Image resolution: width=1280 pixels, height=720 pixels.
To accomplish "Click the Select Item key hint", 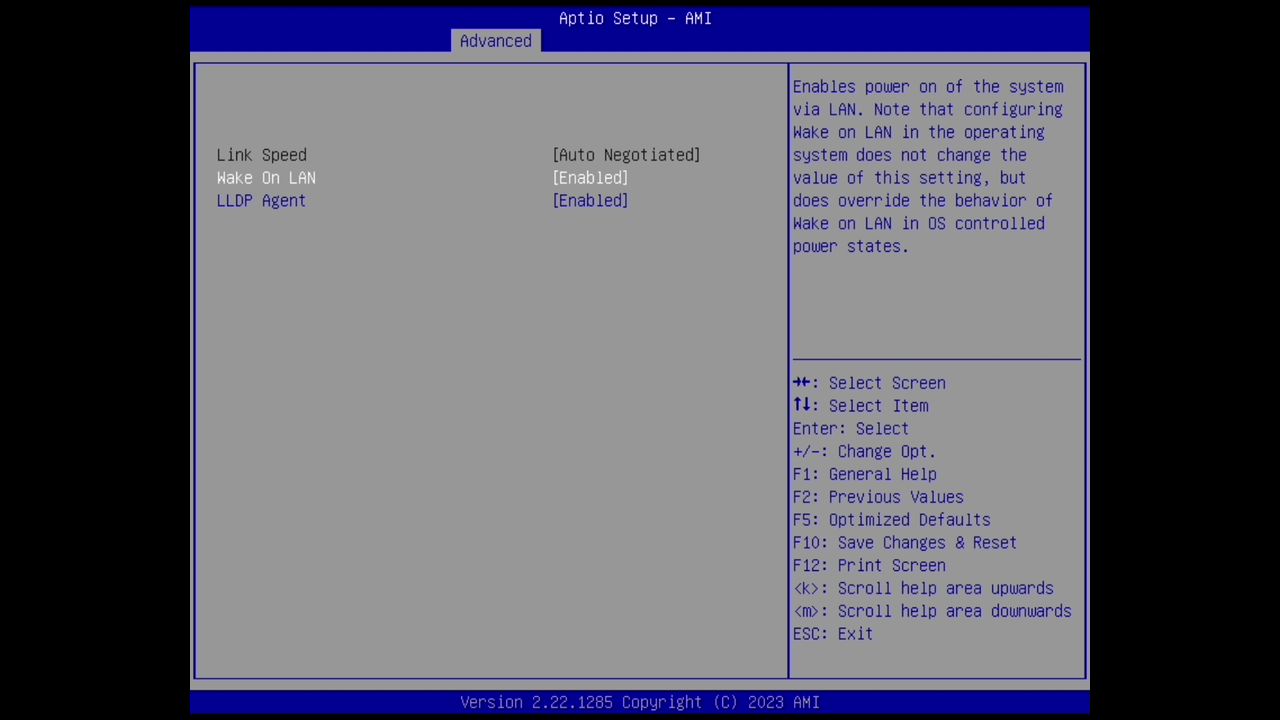I will click(x=861, y=406).
